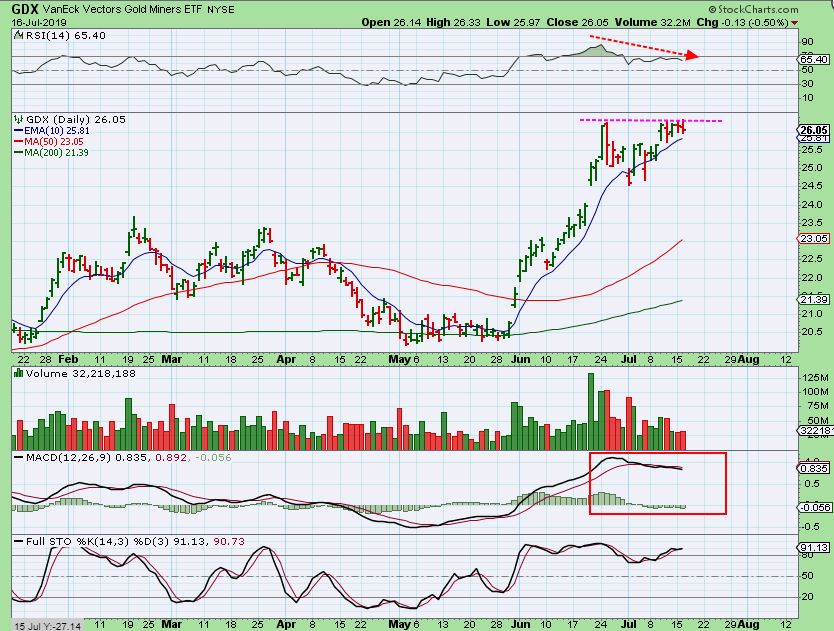Viewport: 834px width, 631px height.
Task: Click the green dash of MA(200) legend
Action: click(19, 153)
